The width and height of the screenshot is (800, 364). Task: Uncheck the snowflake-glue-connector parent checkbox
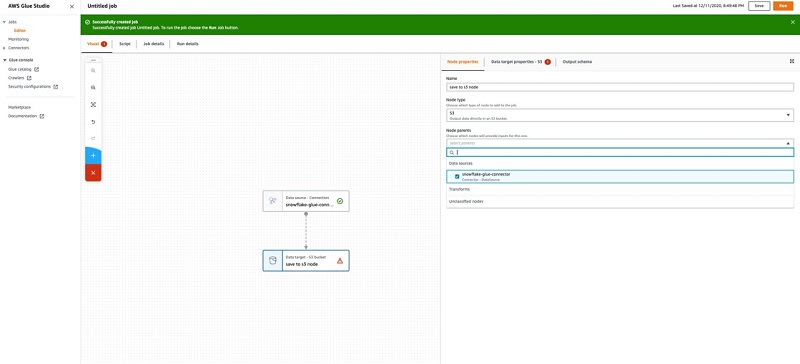457,177
